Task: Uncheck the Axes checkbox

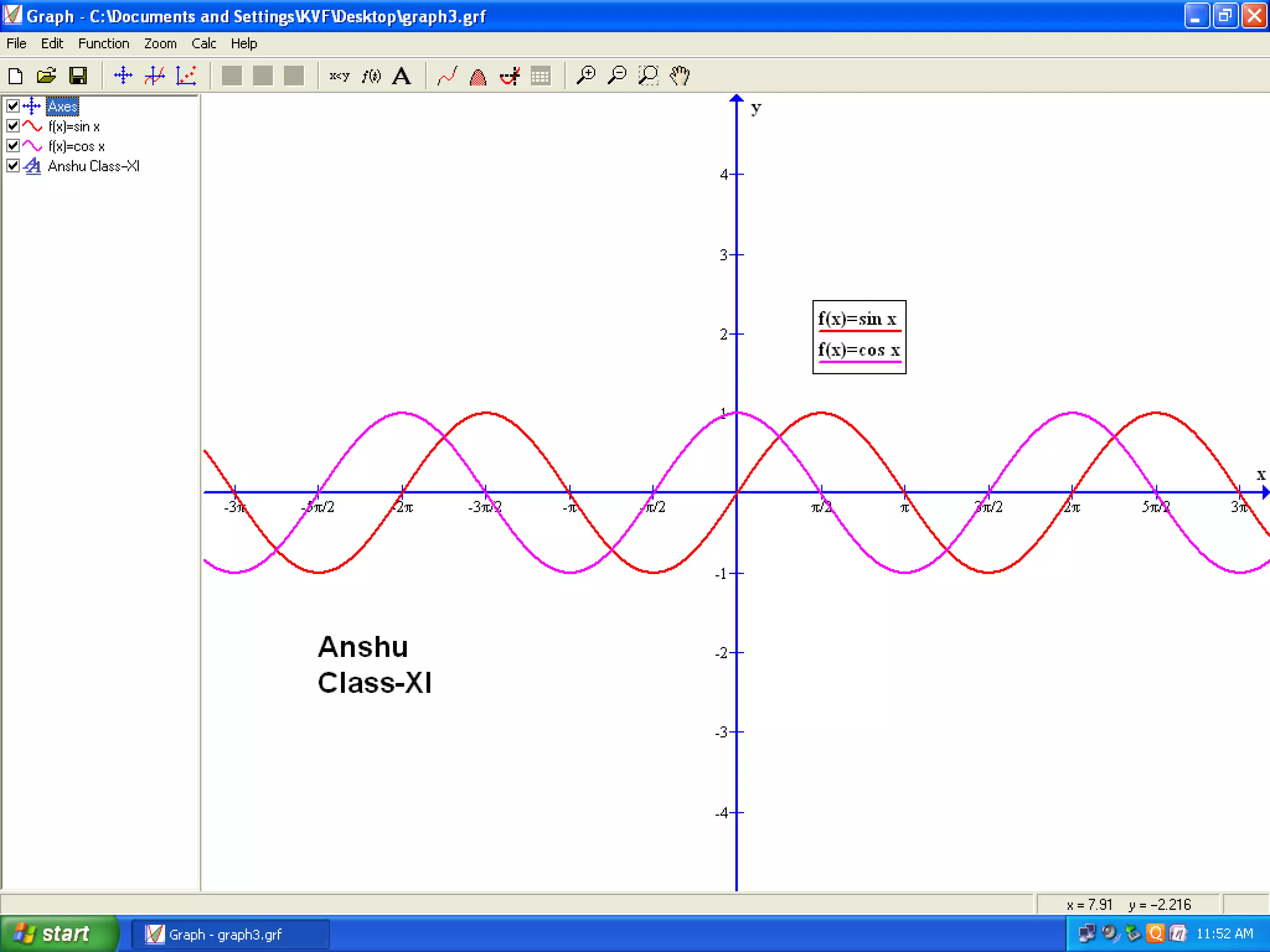Action: (13, 106)
